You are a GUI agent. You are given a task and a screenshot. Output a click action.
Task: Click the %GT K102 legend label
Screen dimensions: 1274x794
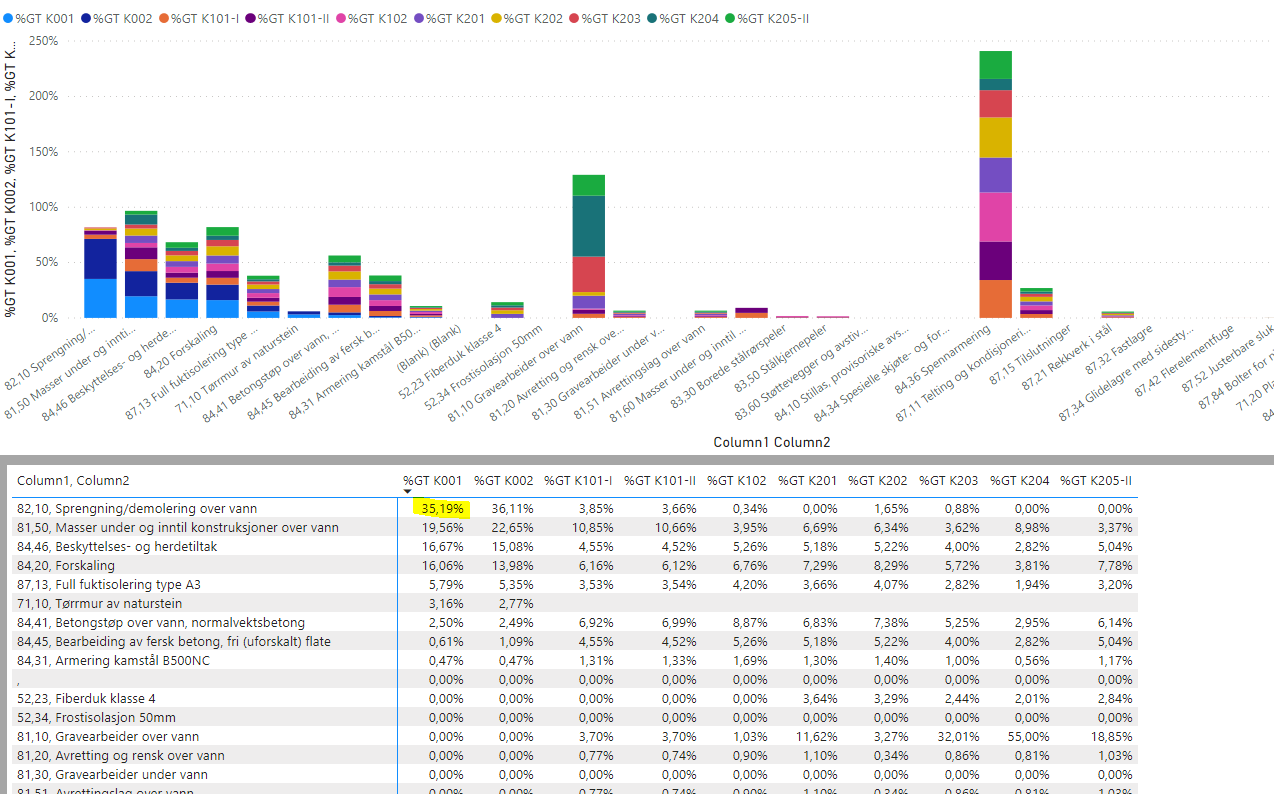[377, 19]
